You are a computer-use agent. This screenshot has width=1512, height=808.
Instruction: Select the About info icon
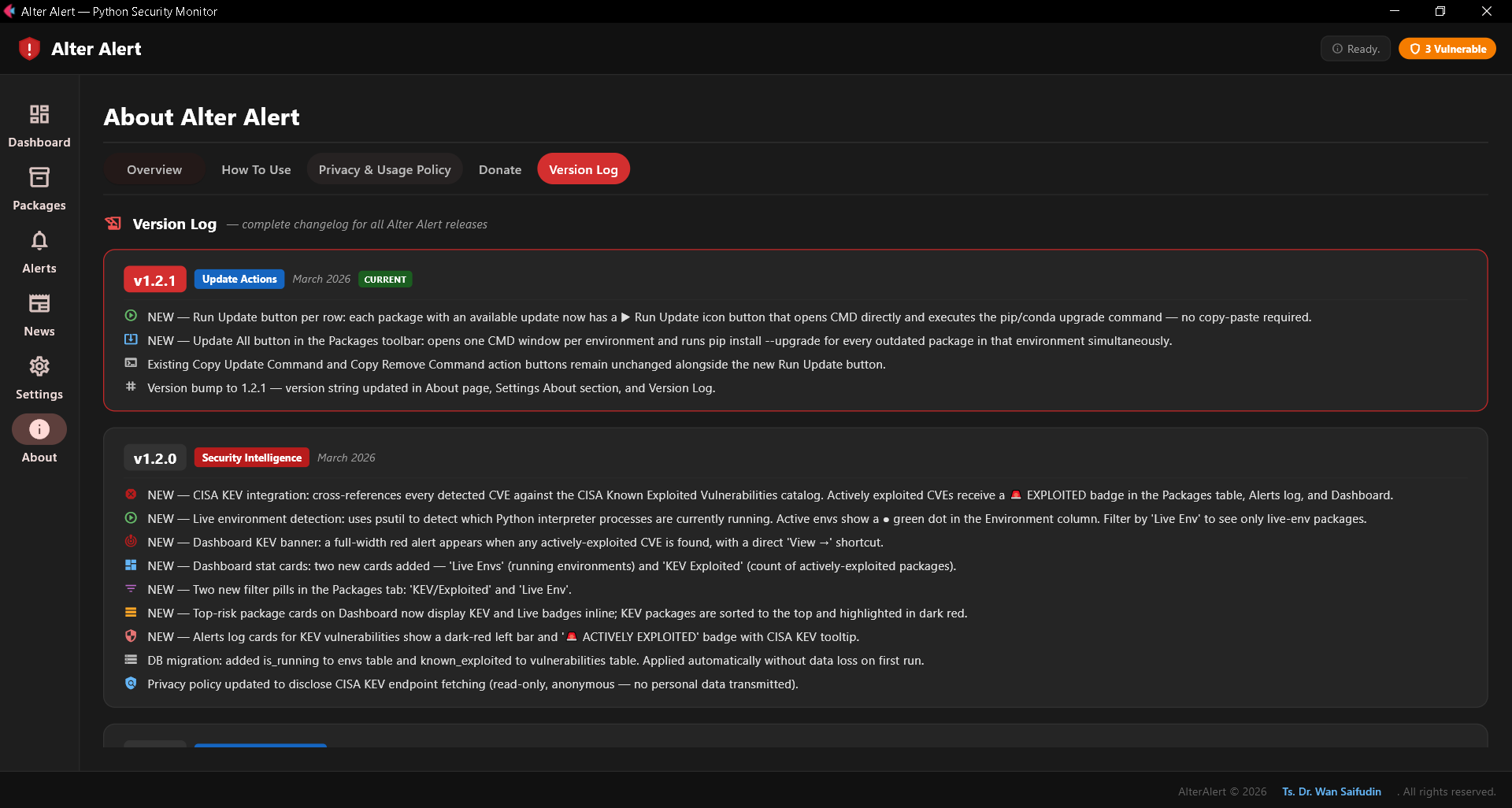click(39, 429)
